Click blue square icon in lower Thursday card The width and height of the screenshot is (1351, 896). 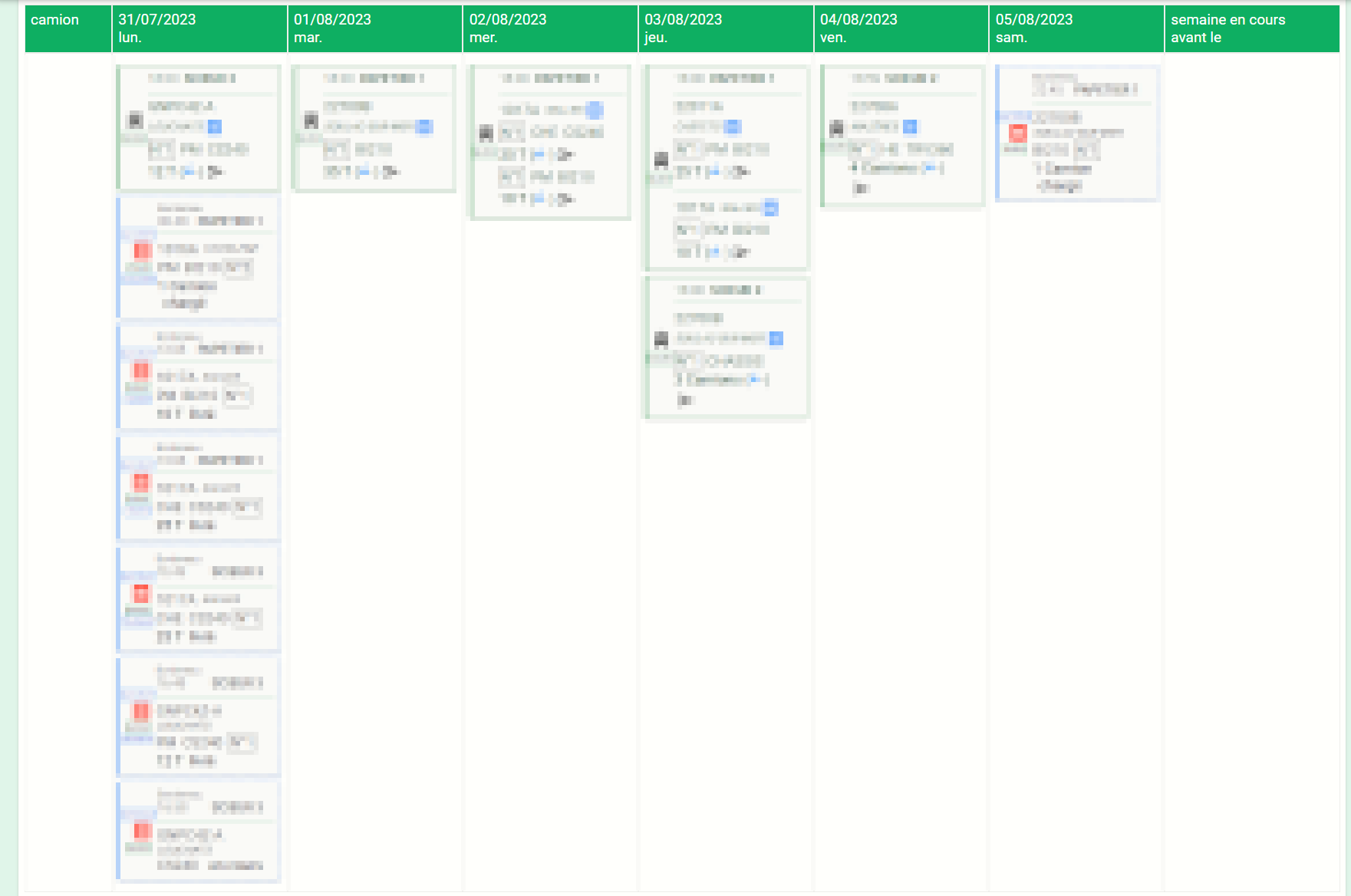[776, 338]
